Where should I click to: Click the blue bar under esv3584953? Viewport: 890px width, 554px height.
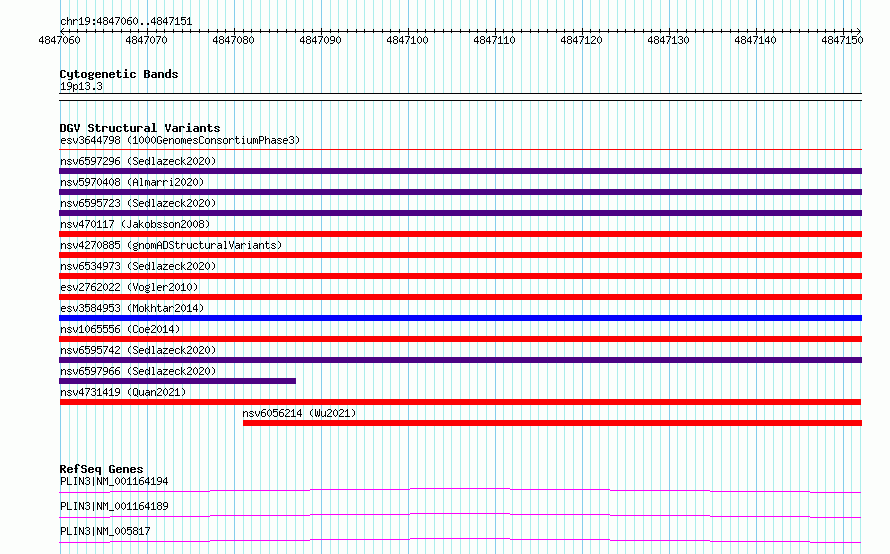click(460, 318)
